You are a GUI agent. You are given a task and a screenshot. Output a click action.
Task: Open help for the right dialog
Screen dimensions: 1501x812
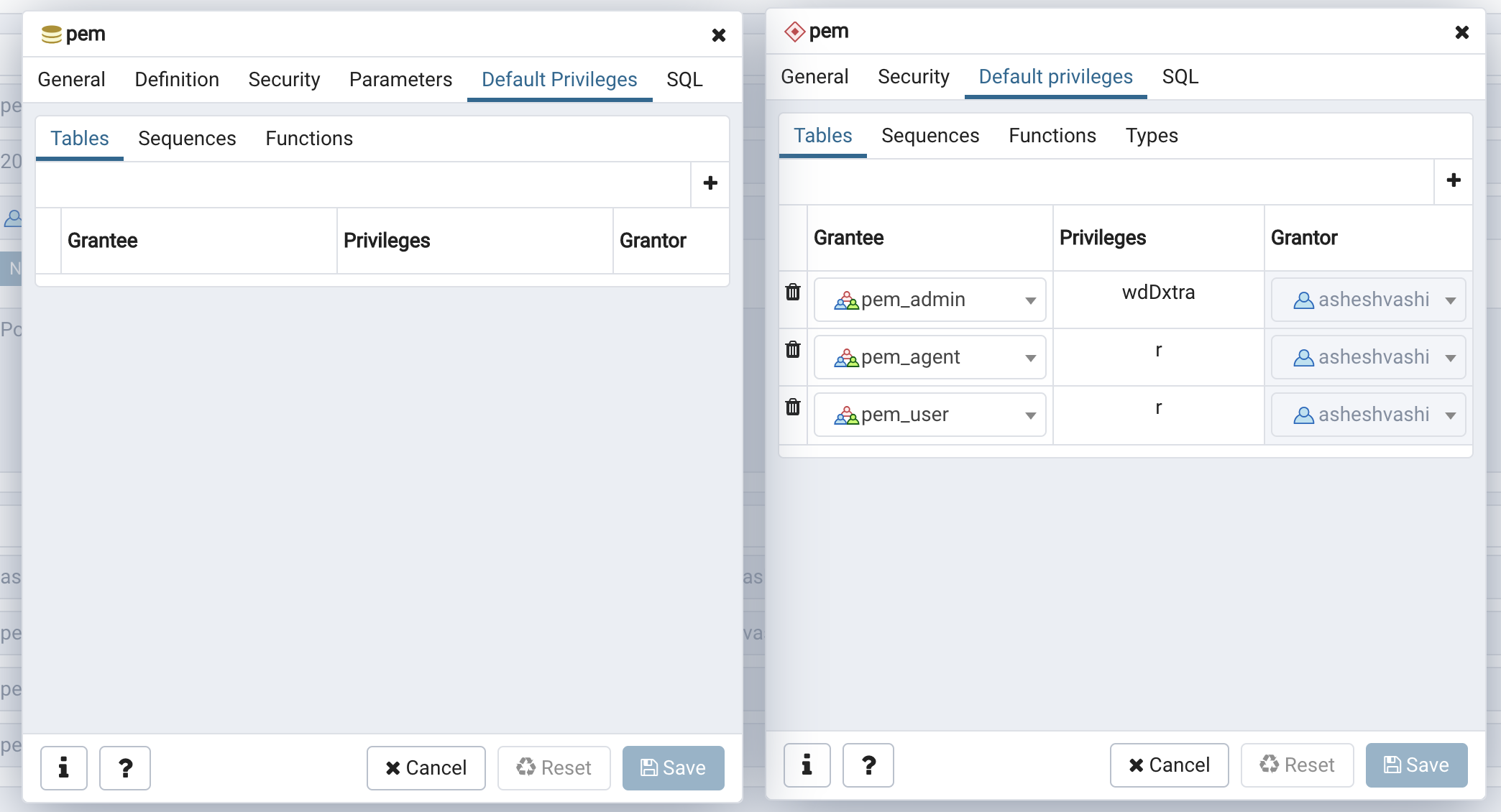pos(868,765)
